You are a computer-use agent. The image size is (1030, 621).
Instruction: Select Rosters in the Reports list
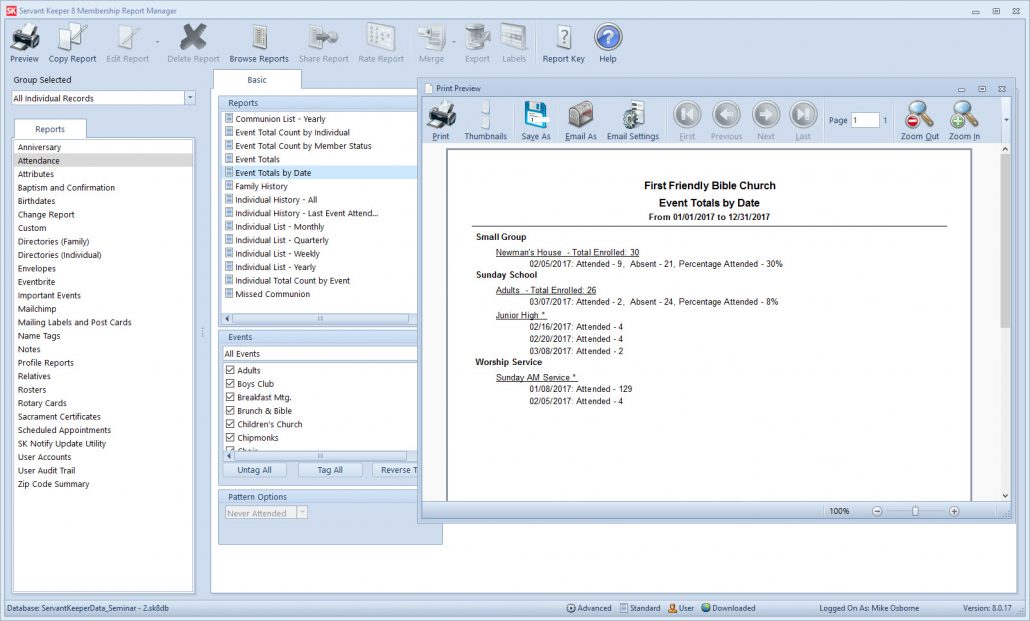point(37,389)
